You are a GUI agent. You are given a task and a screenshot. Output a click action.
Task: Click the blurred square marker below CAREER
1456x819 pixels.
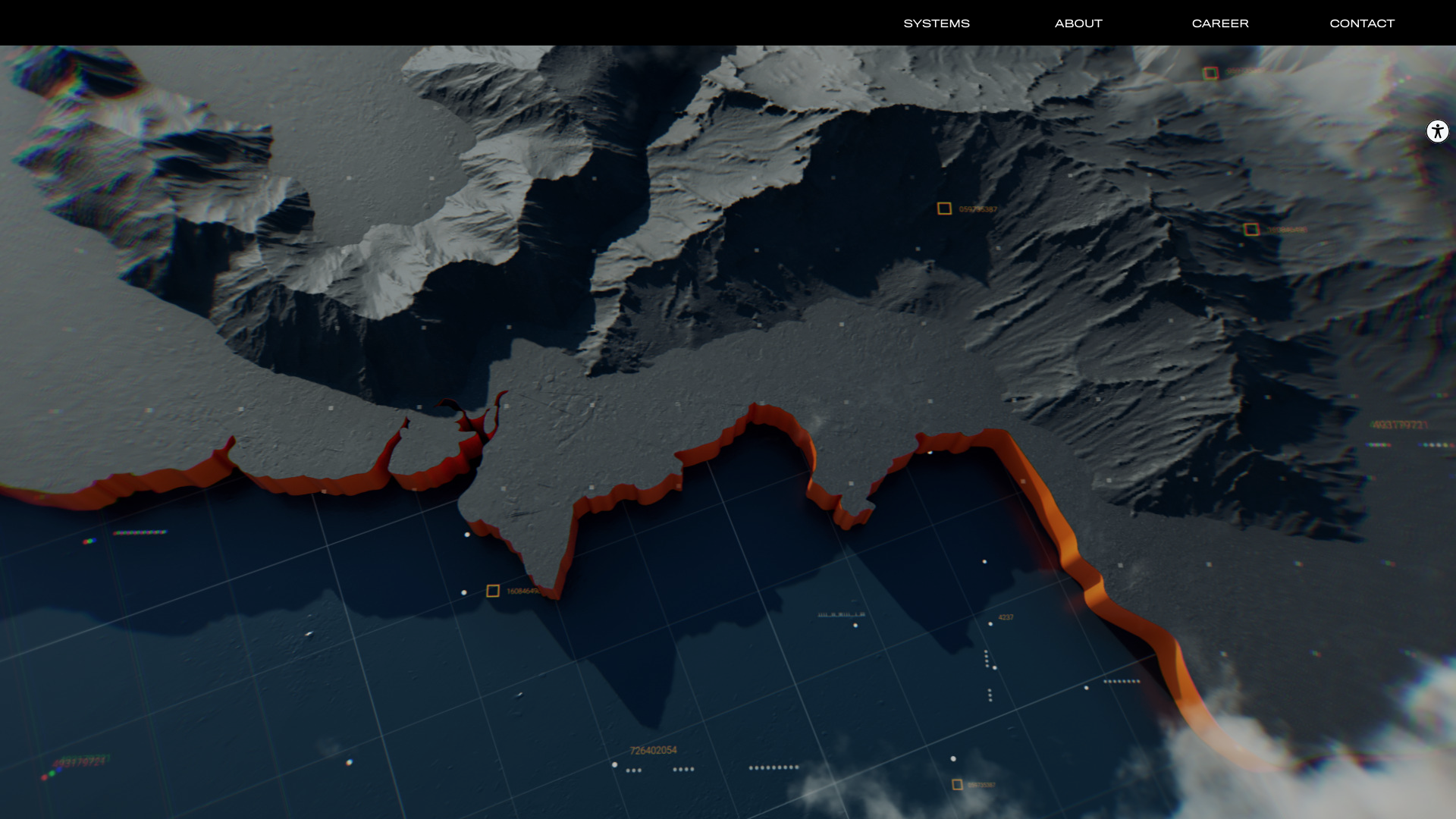tap(1210, 74)
